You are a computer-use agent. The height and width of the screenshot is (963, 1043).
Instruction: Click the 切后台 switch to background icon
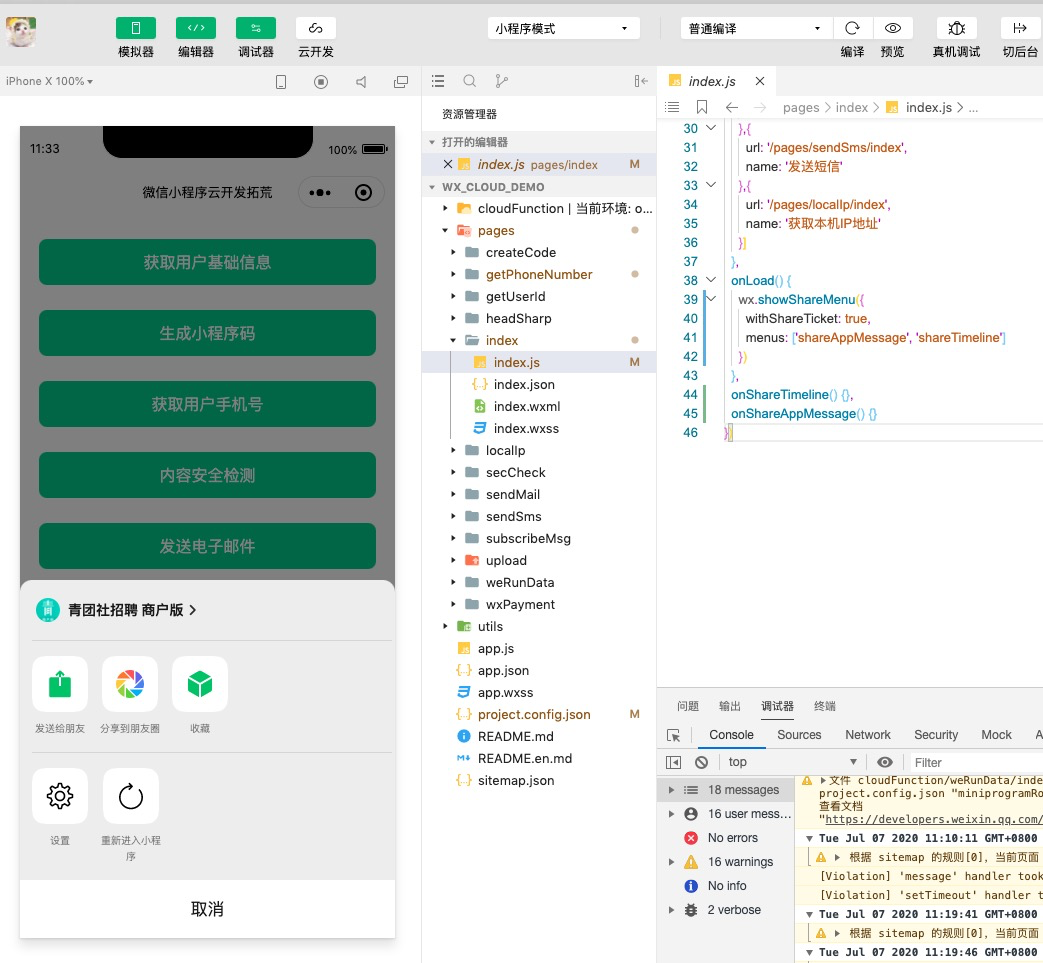1020,28
